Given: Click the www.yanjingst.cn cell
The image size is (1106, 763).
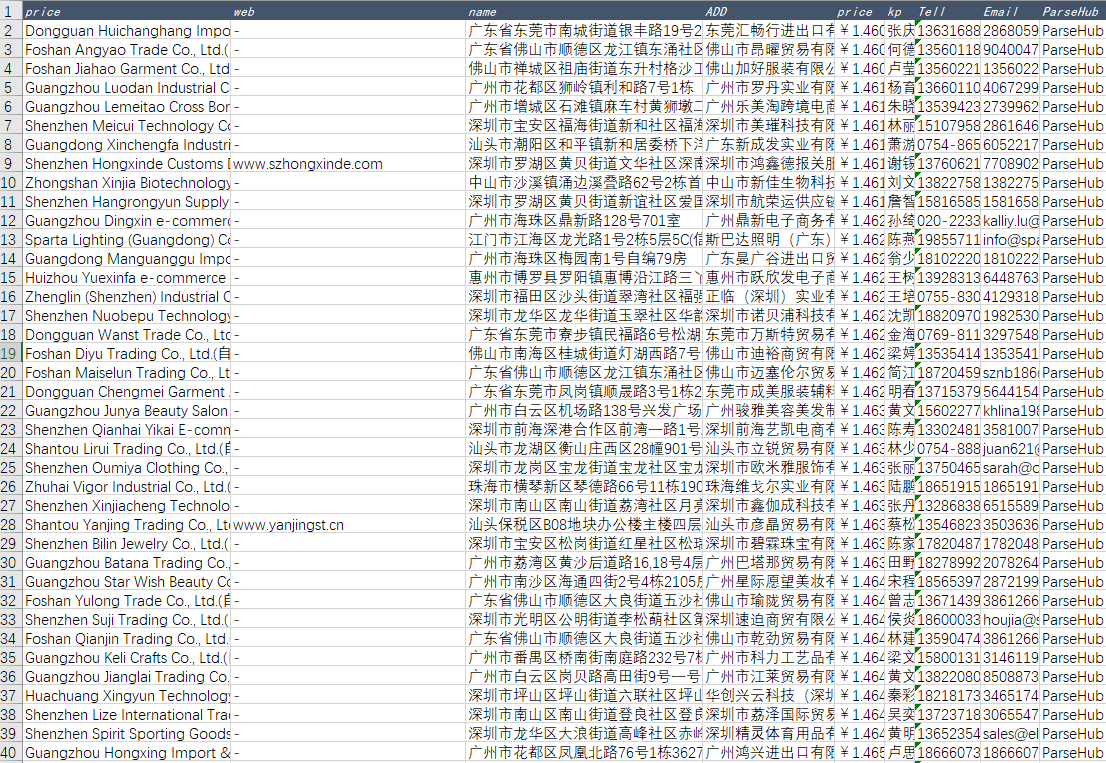Looking at the screenshot, I should pos(348,525).
